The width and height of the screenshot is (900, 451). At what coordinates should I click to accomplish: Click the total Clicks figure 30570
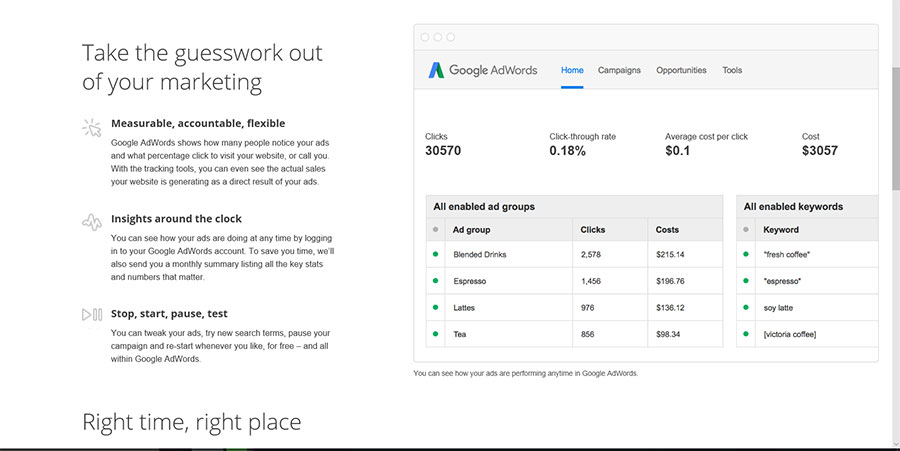(x=443, y=151)
